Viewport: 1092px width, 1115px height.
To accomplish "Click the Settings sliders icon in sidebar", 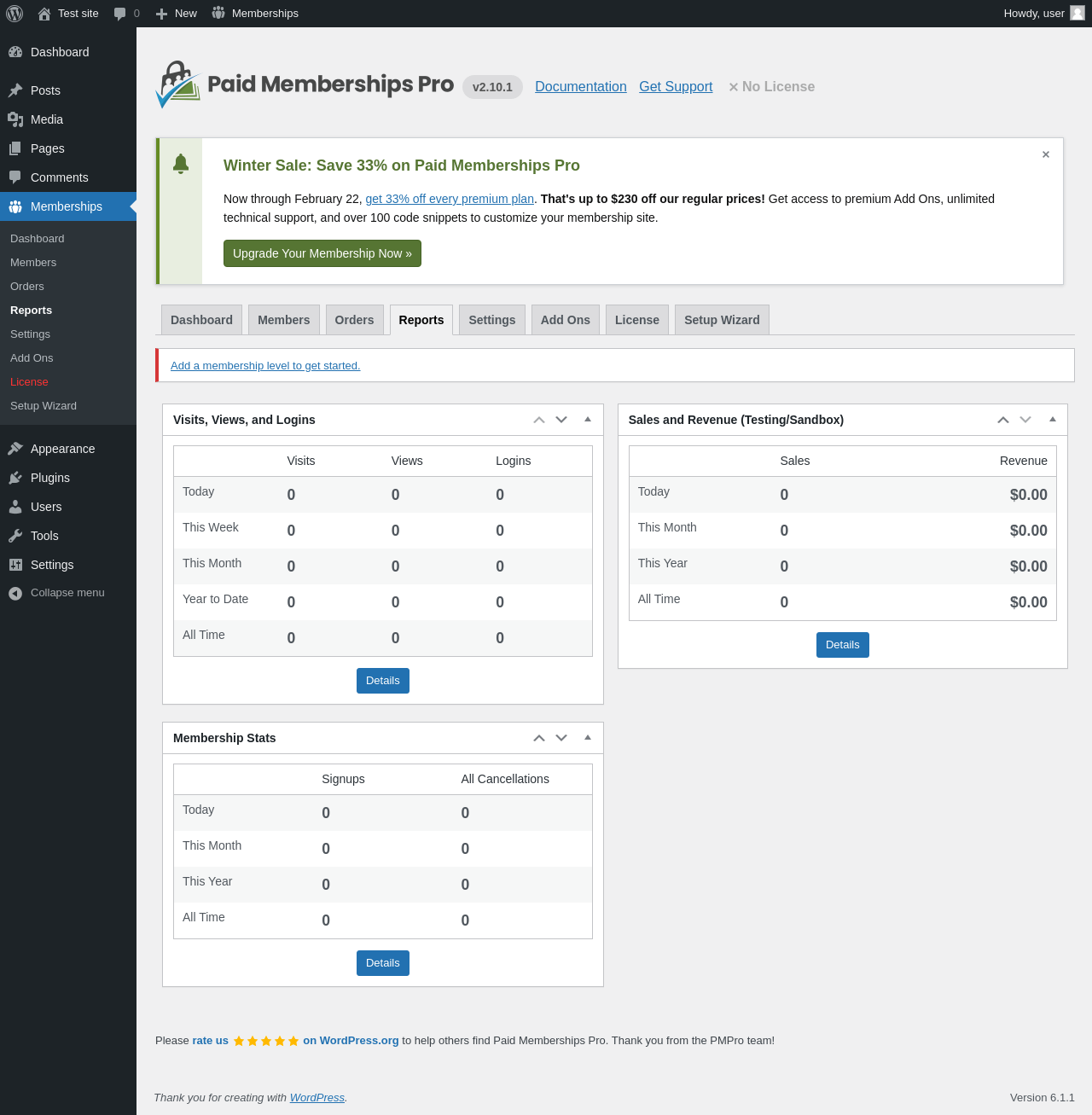I will coord(15,565).
